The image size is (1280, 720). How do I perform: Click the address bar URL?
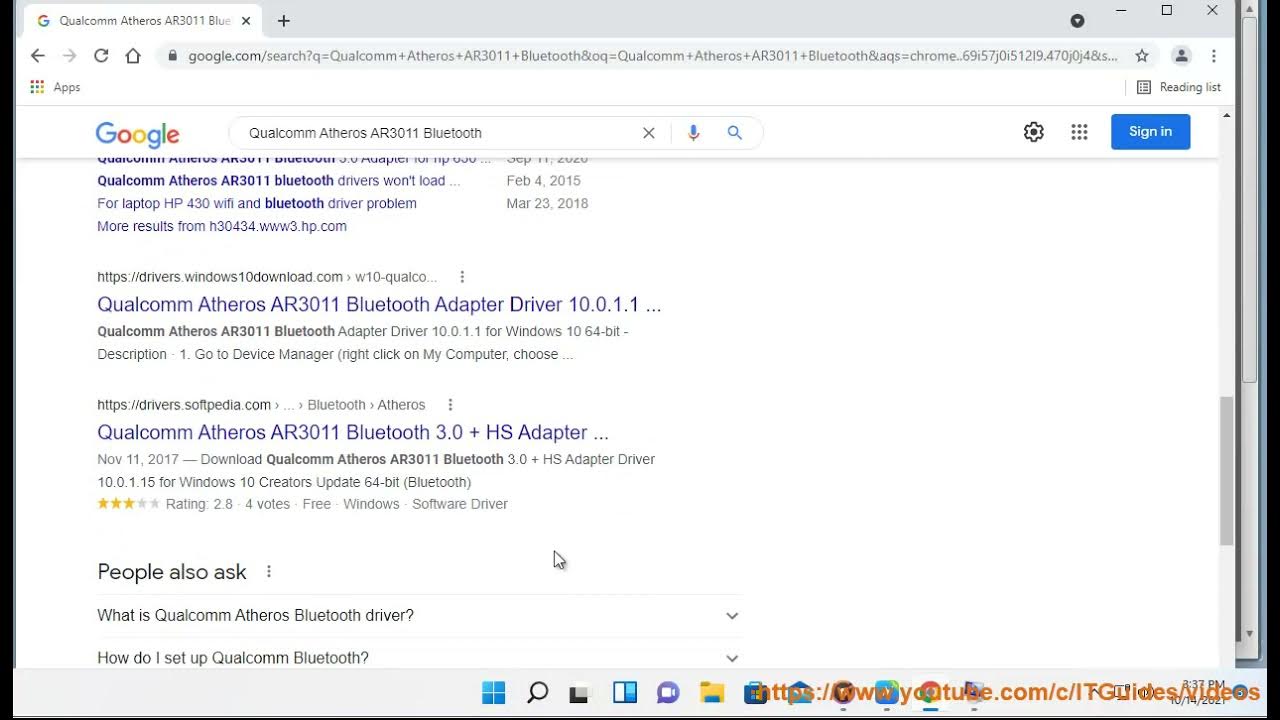coord(653,56)
